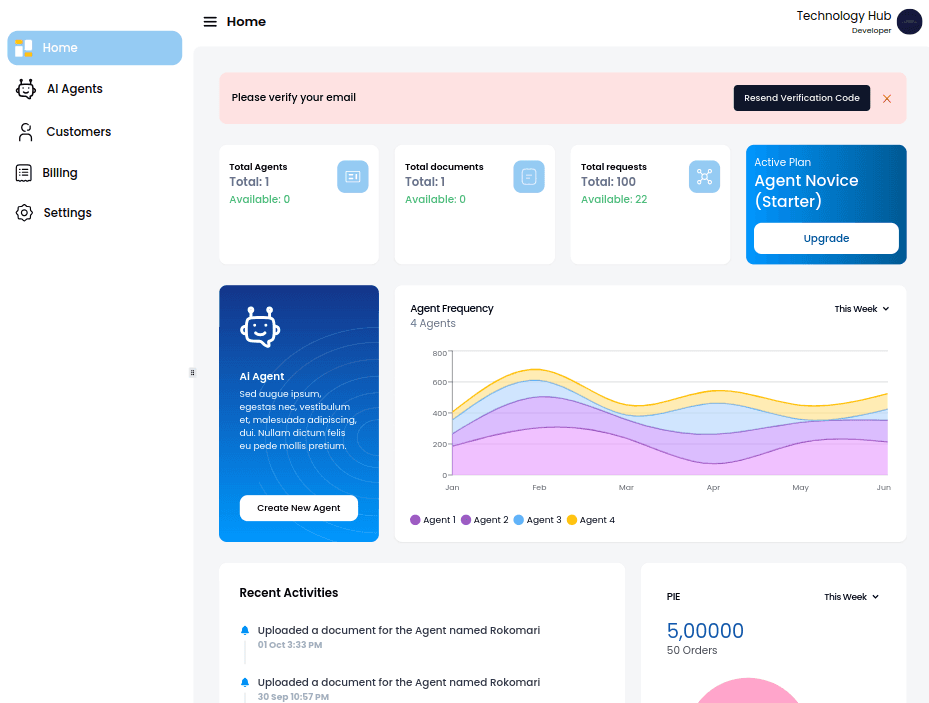Select the 01 Oct 3:33 PM activity text
This screenshot has width=929, height=703.
tap(290, 645)
